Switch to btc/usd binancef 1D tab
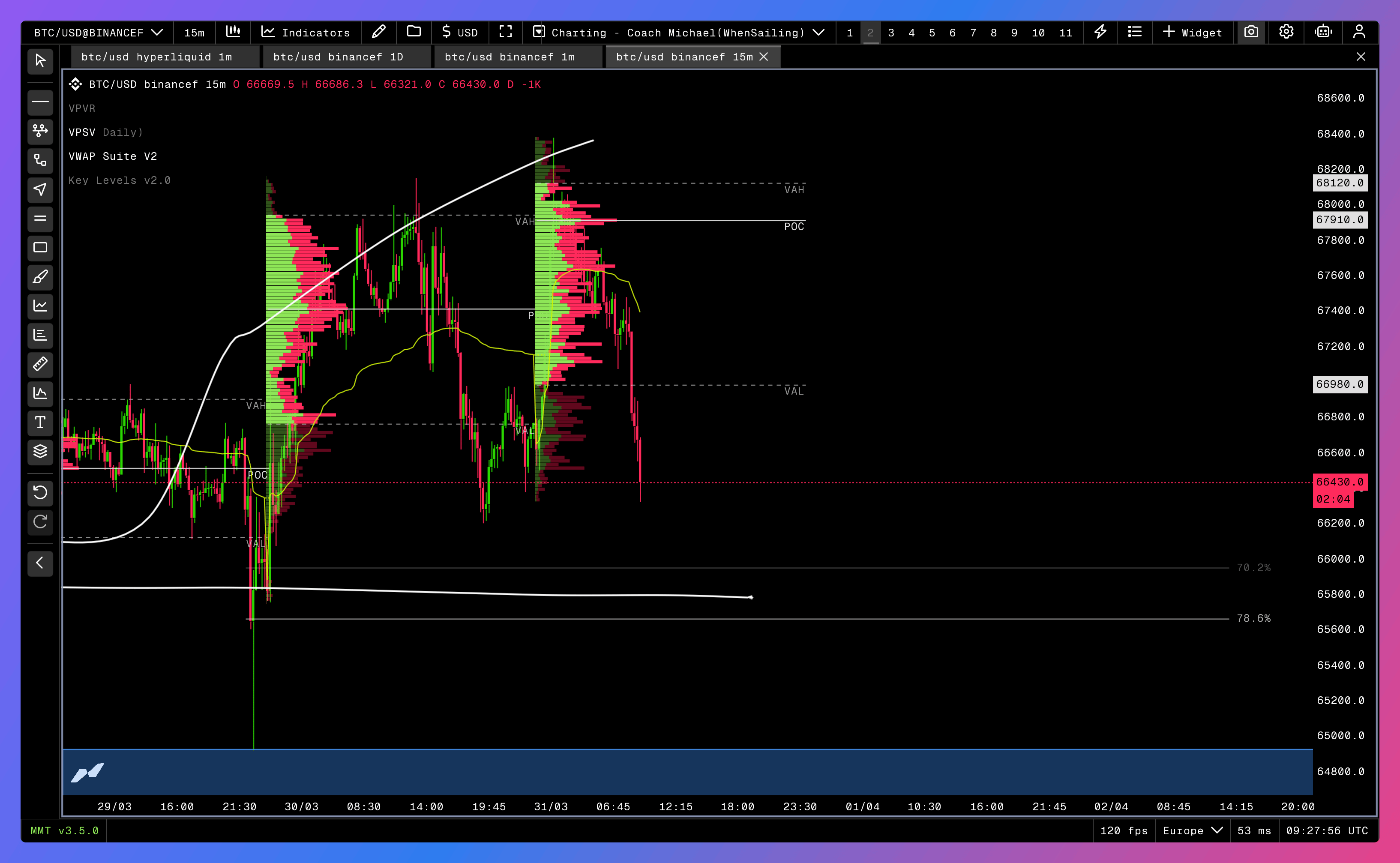 point(338,57)
